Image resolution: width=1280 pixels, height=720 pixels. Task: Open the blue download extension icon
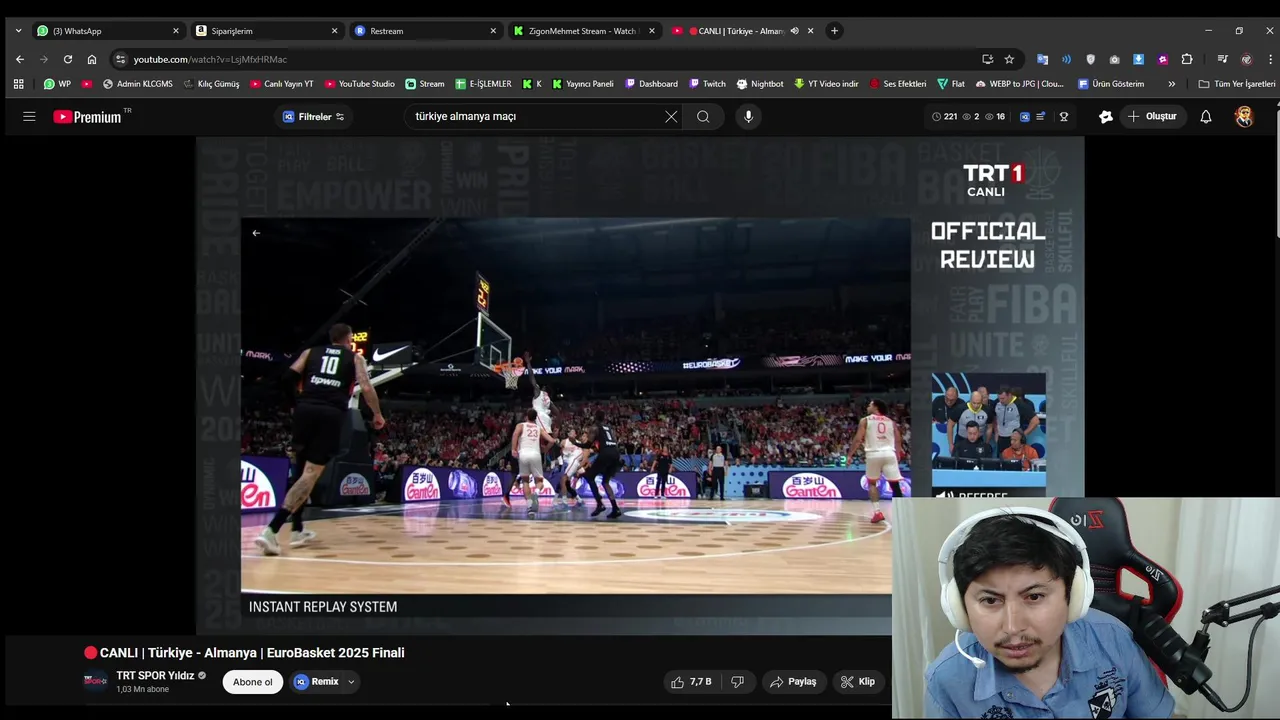click(1139, 59)
